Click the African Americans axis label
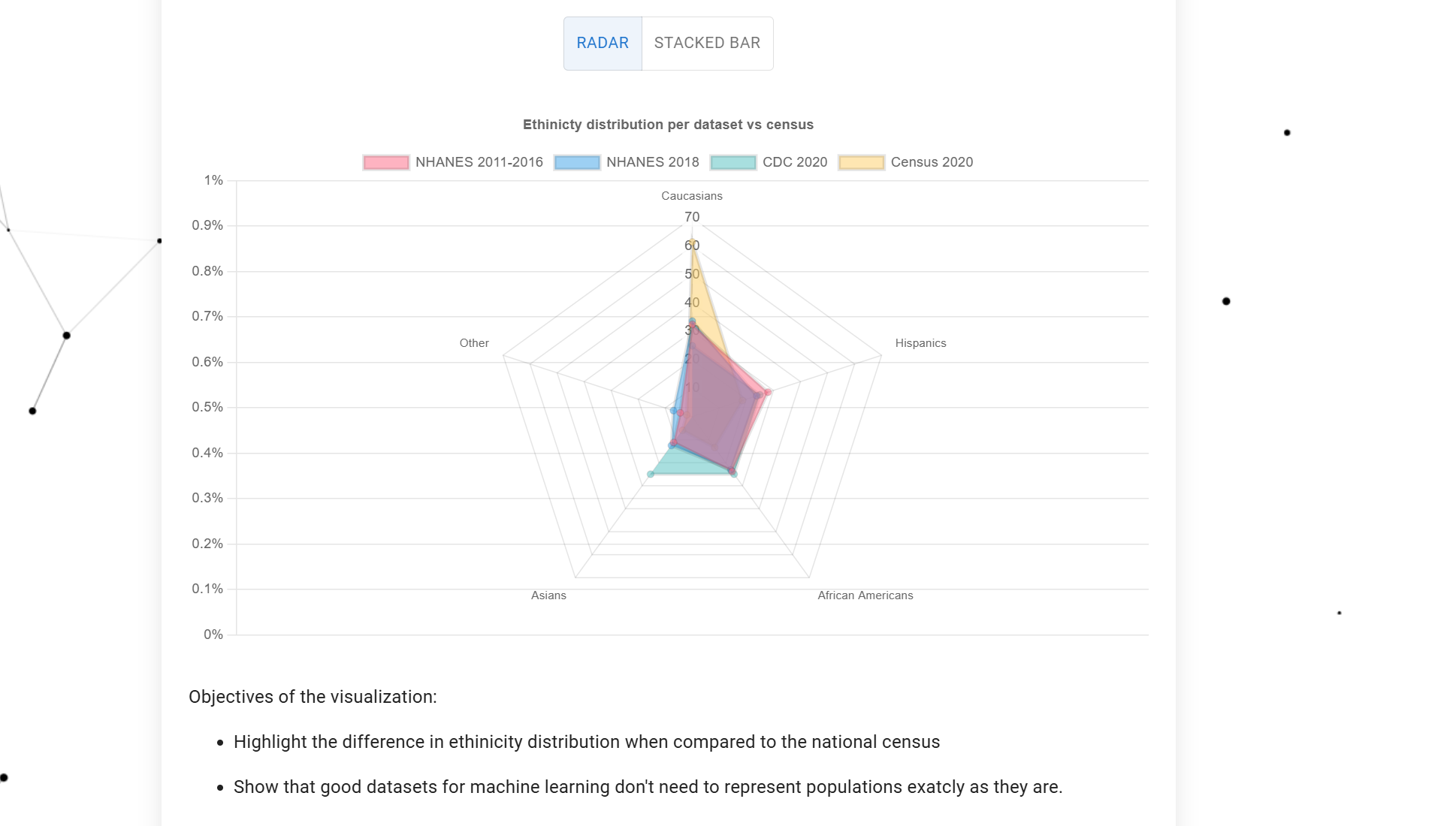1456x826 pixels. (865, 595)
